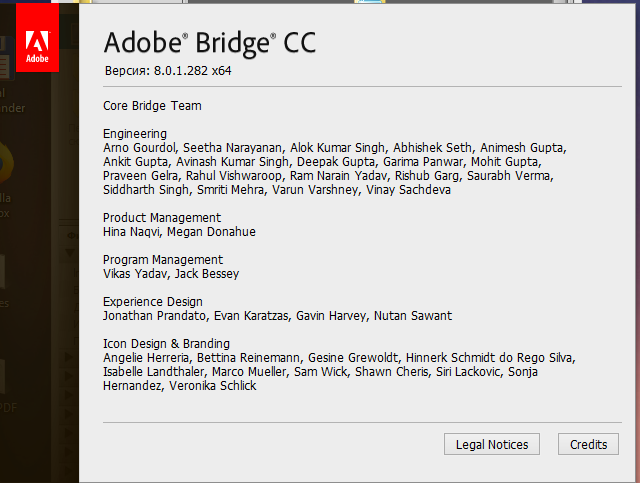This screenshot has height=483, width=640.
Task: Click the Core Bridge Team heading
Action: point(152,106)
